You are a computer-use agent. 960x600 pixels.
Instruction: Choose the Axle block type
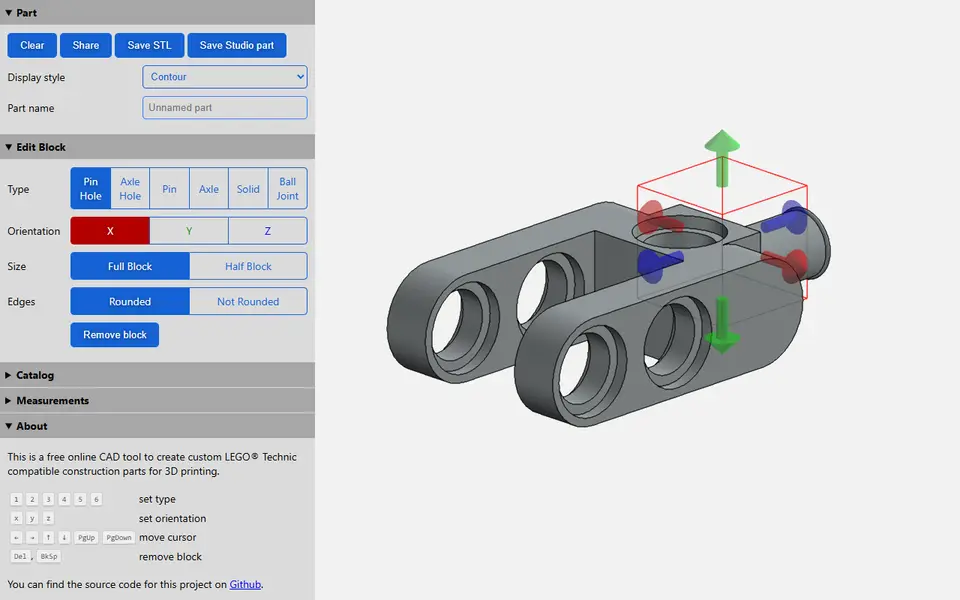tap(209, 189)
